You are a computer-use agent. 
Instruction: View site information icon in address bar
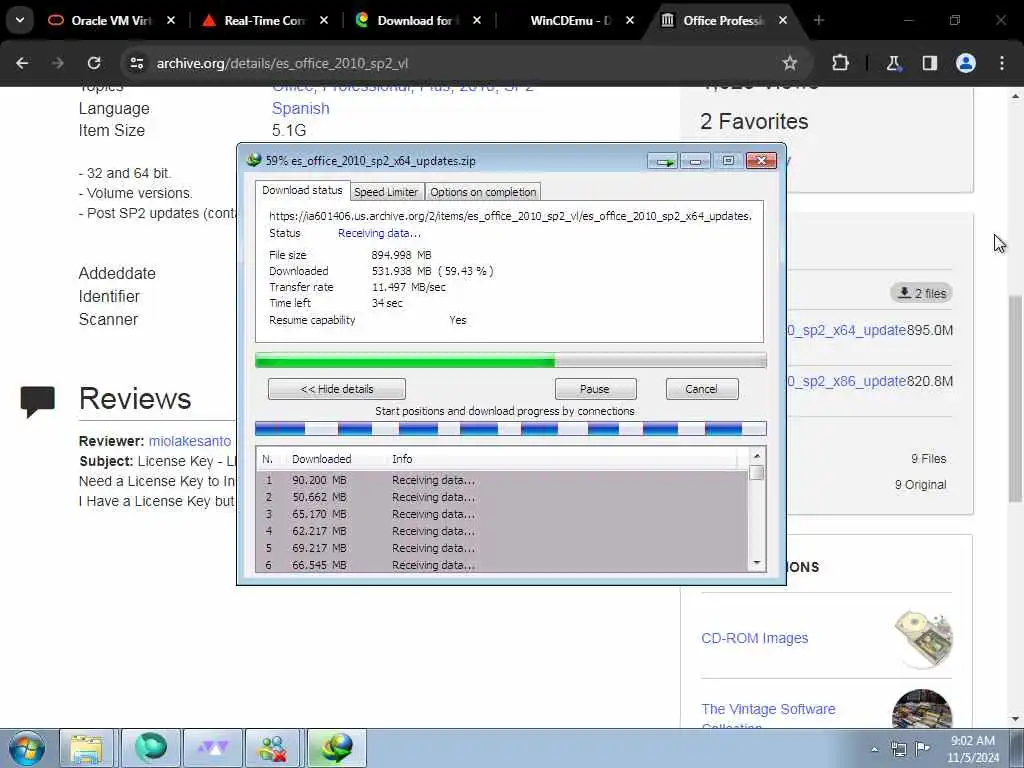(x=136, y=63)
